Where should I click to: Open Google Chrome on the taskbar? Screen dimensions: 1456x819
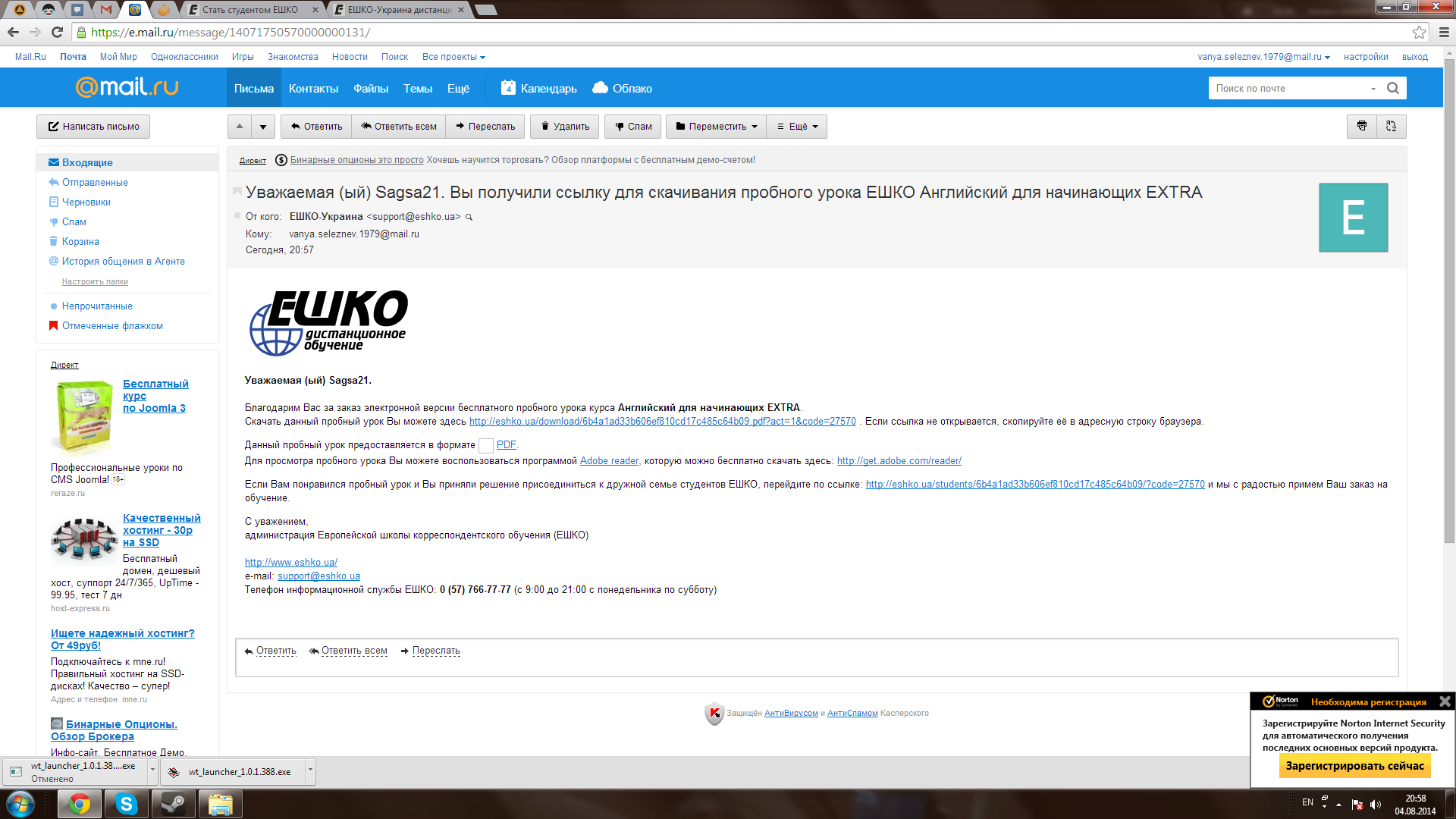[80, 804]
